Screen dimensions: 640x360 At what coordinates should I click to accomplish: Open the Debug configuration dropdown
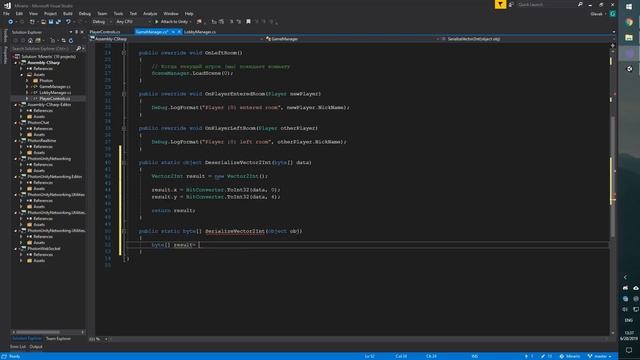(102, 22)
